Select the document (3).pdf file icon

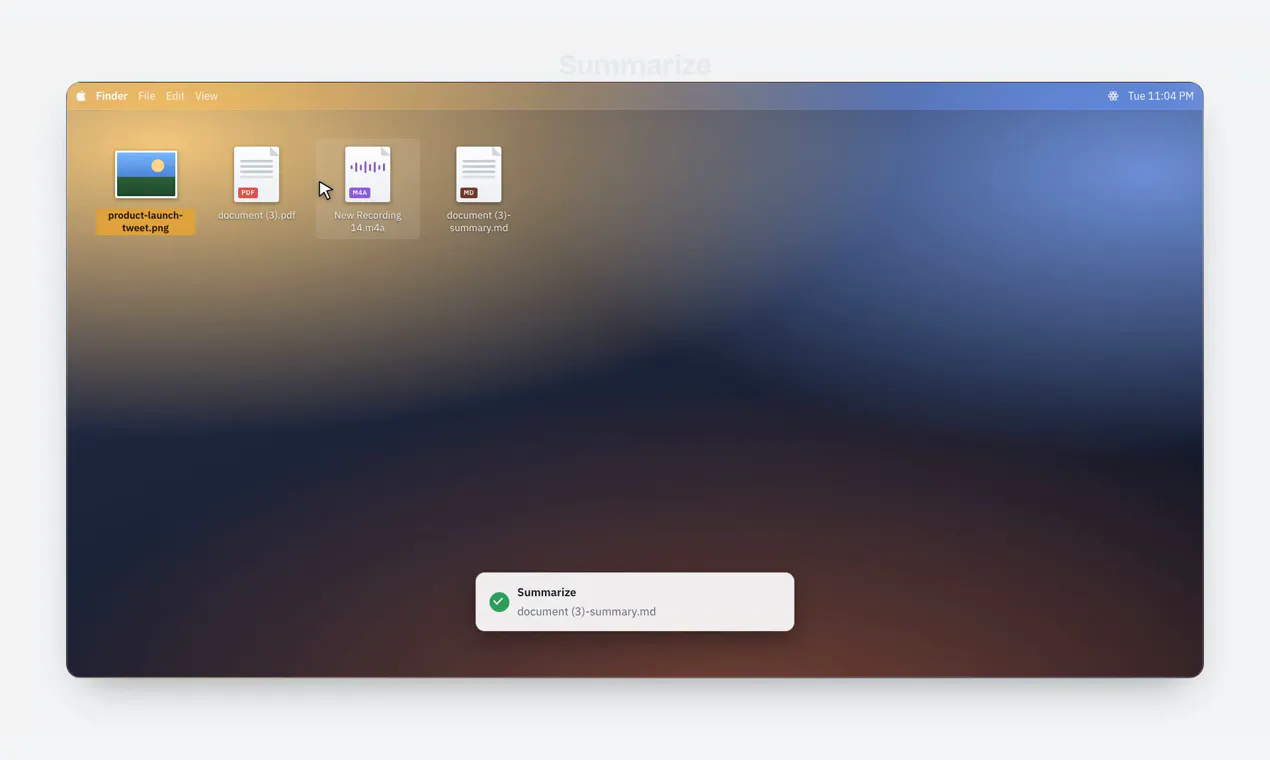[257, 174]
